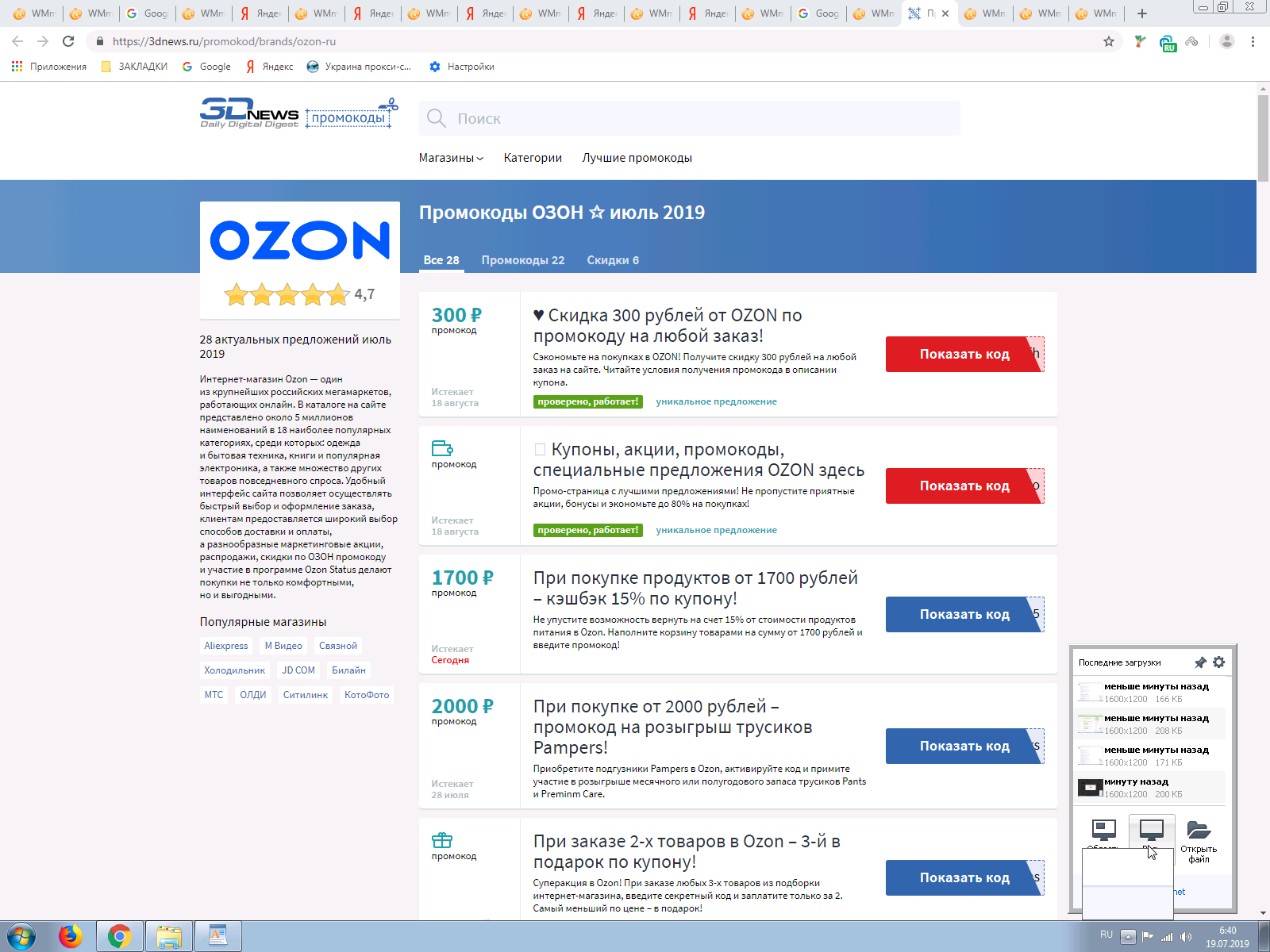Click the 'Открыть файл' folder icon
1270x952 pixels.
pyautogui.click(x=1199, y=830)
